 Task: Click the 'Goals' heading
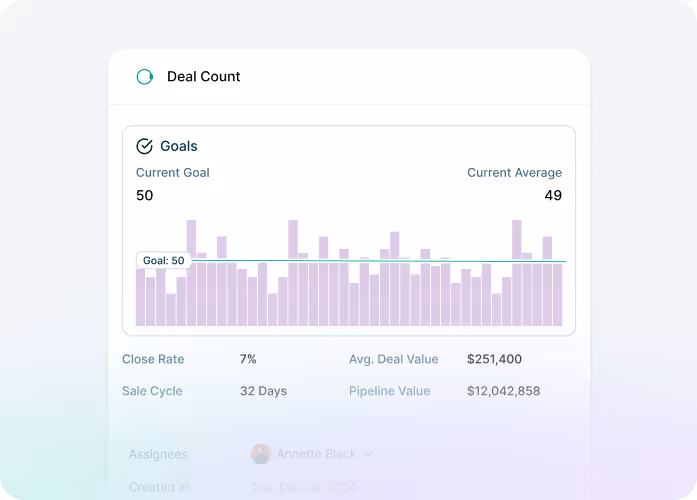tap(179, 146)
